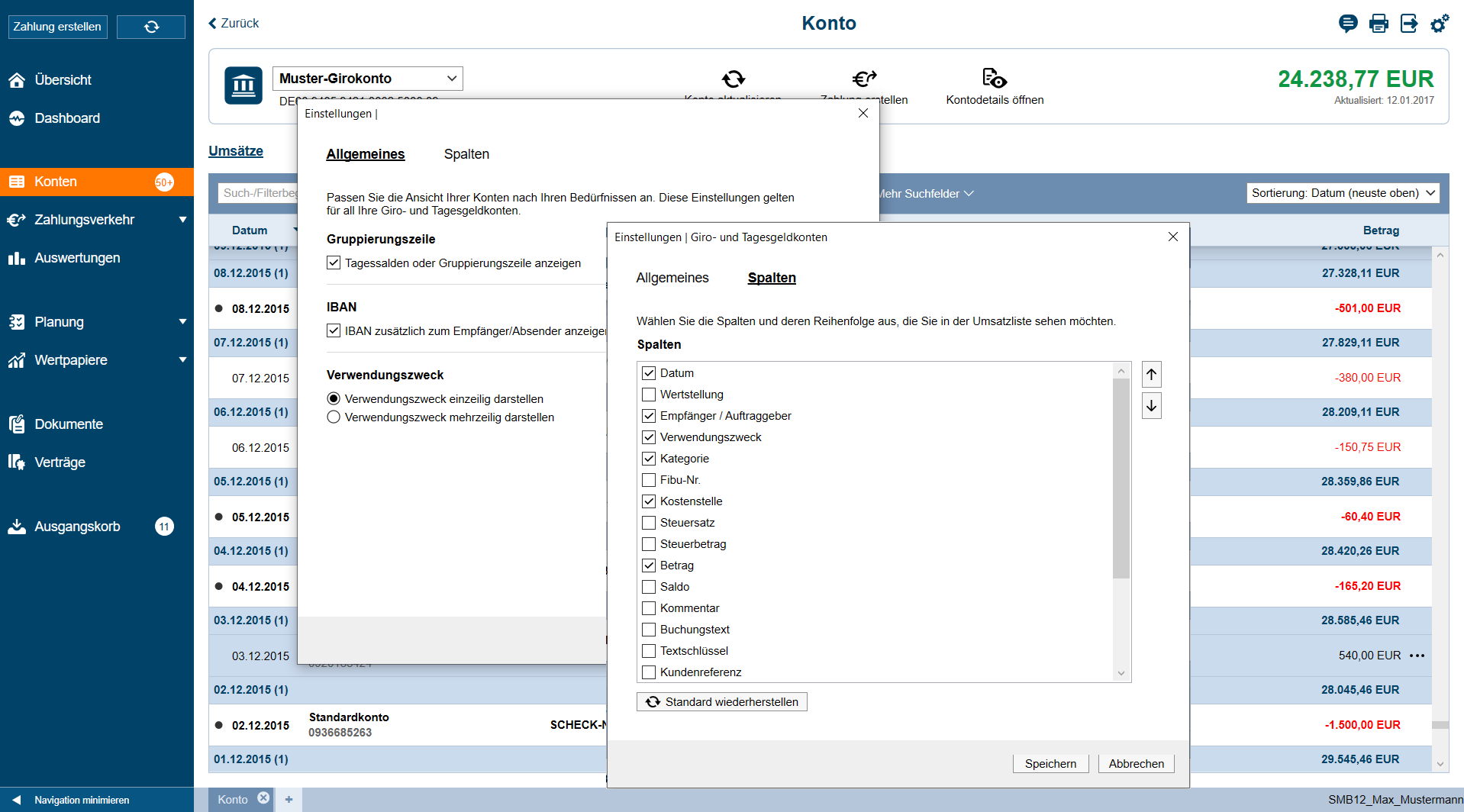Open Planung icon in sidebar
Image resolution: width=1464 pixels, height=812 pixels.
coord(17,322)
